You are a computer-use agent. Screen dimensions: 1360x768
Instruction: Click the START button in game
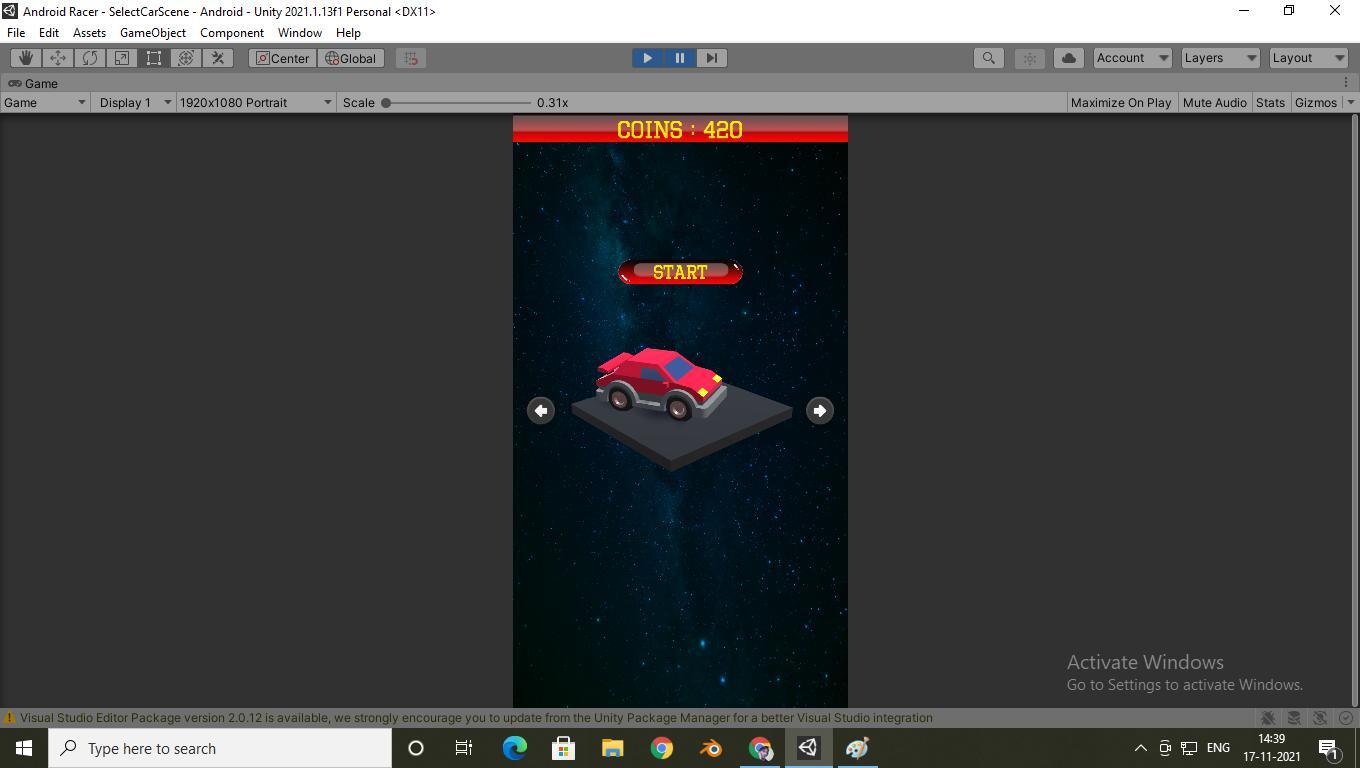point(680,272)
